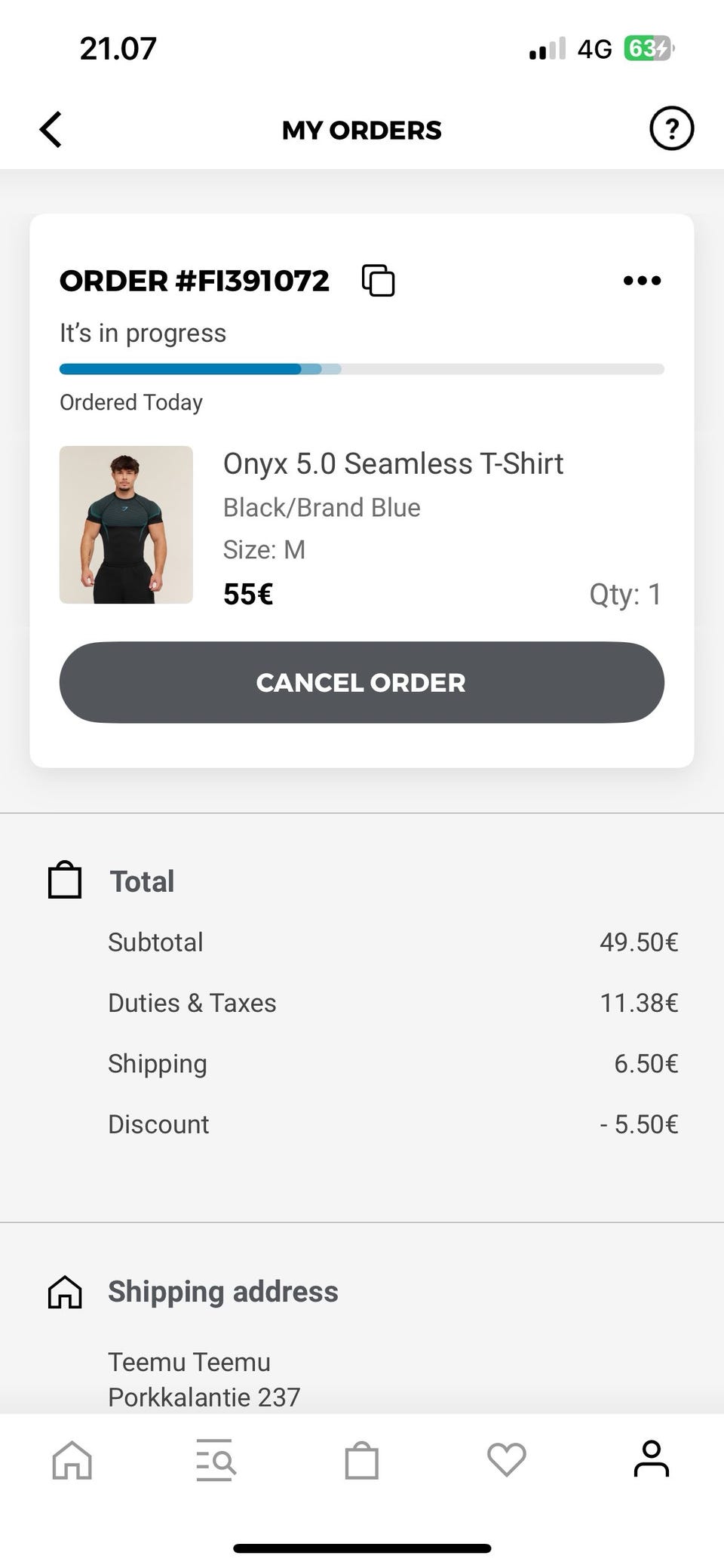Image resolution: width=724 pixels, height=1568 pixels.
Task: Tap the Duties & Taxes row
Action: [x=392, y=1003]
